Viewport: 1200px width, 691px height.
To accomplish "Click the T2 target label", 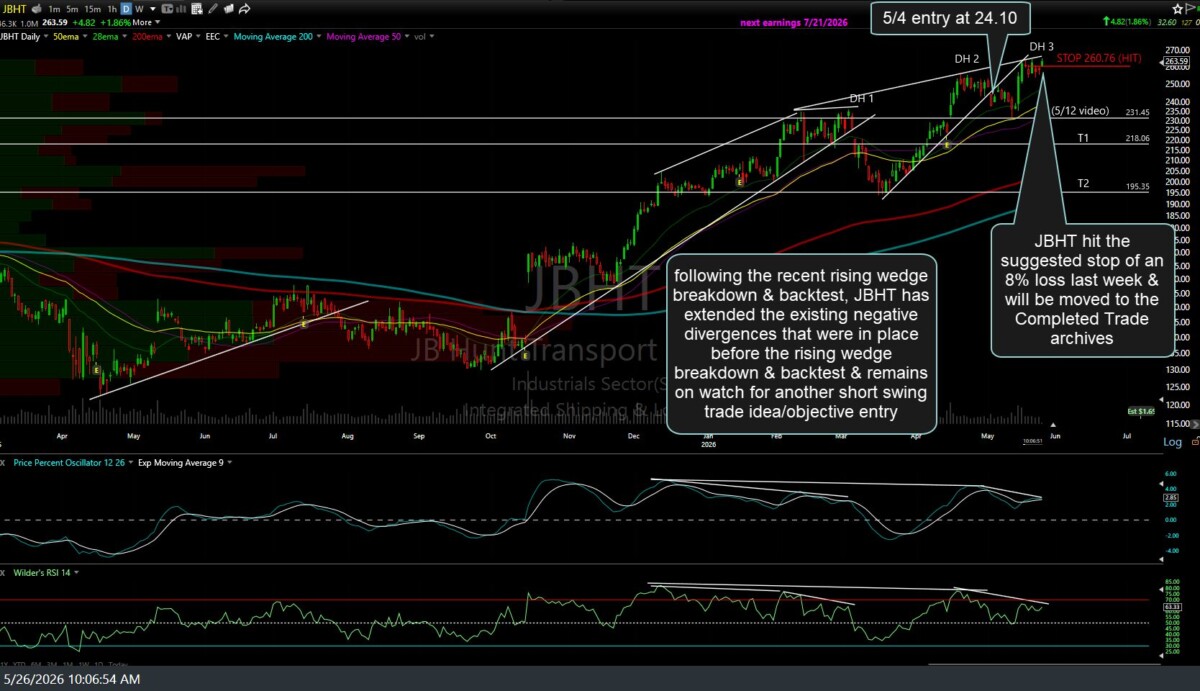I will point(1083,183).
